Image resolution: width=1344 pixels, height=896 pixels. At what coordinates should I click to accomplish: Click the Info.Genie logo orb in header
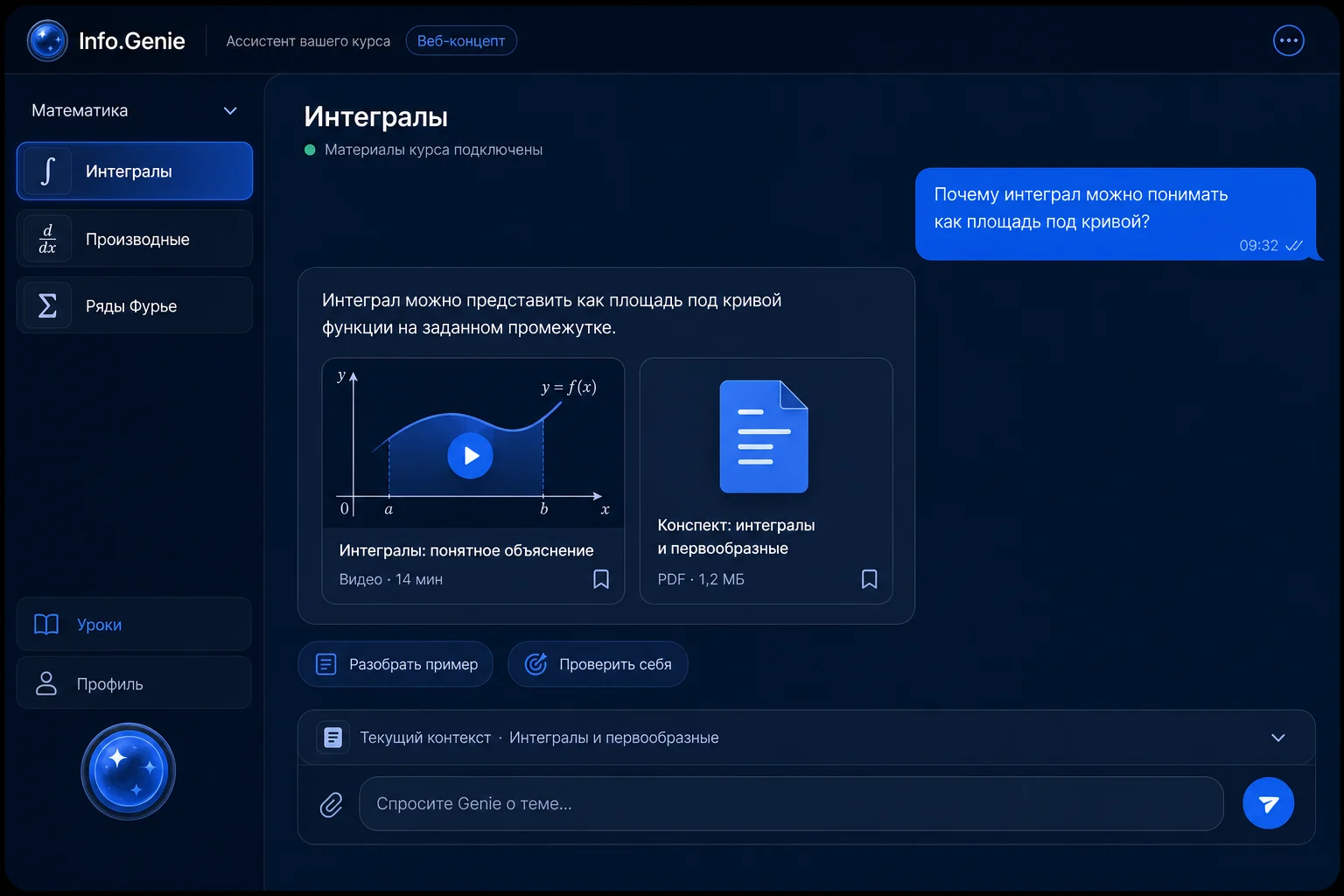(x=47, y=40)
